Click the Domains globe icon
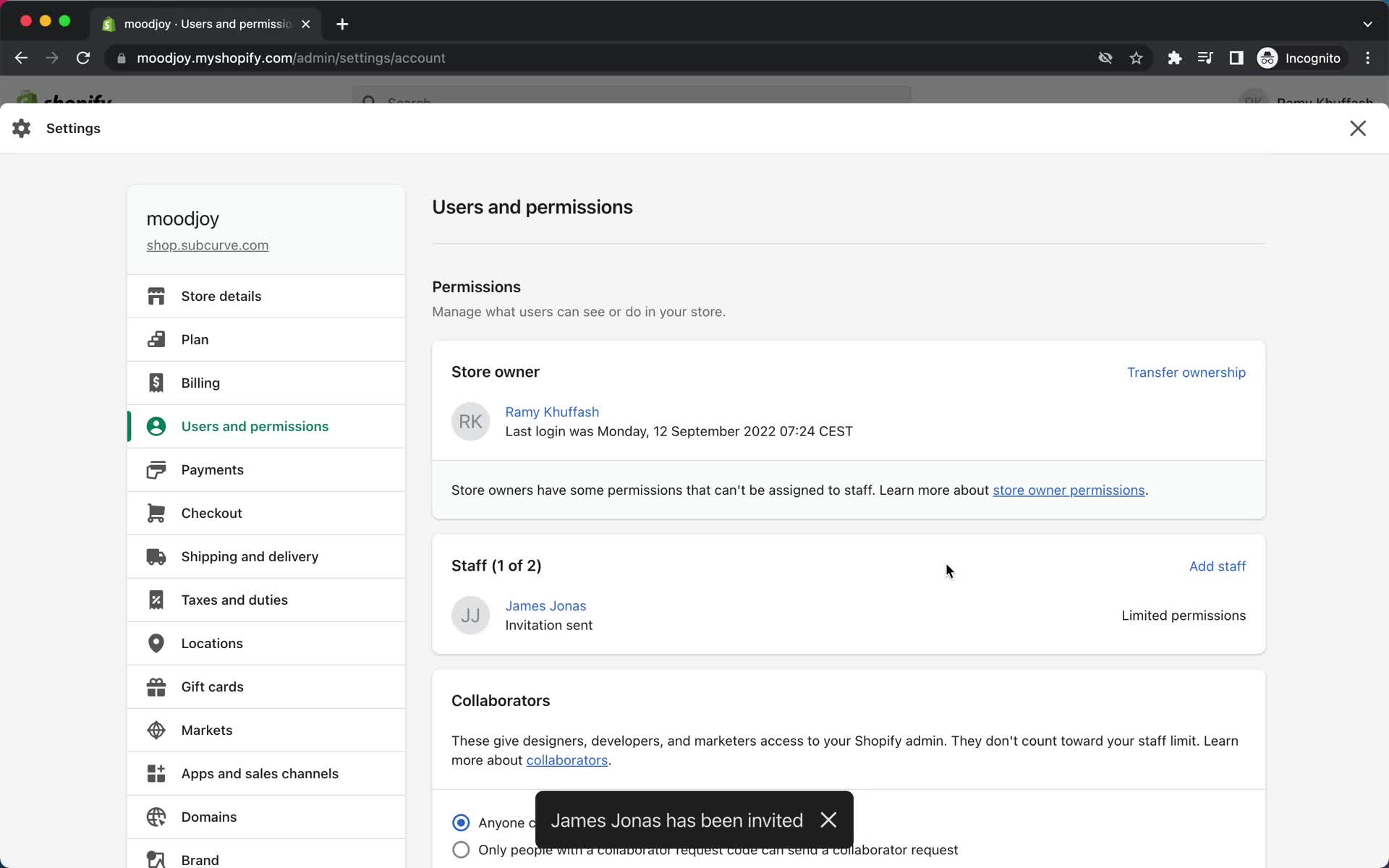The width and height of the screenshot is (1389, 868). coord(156,817)
